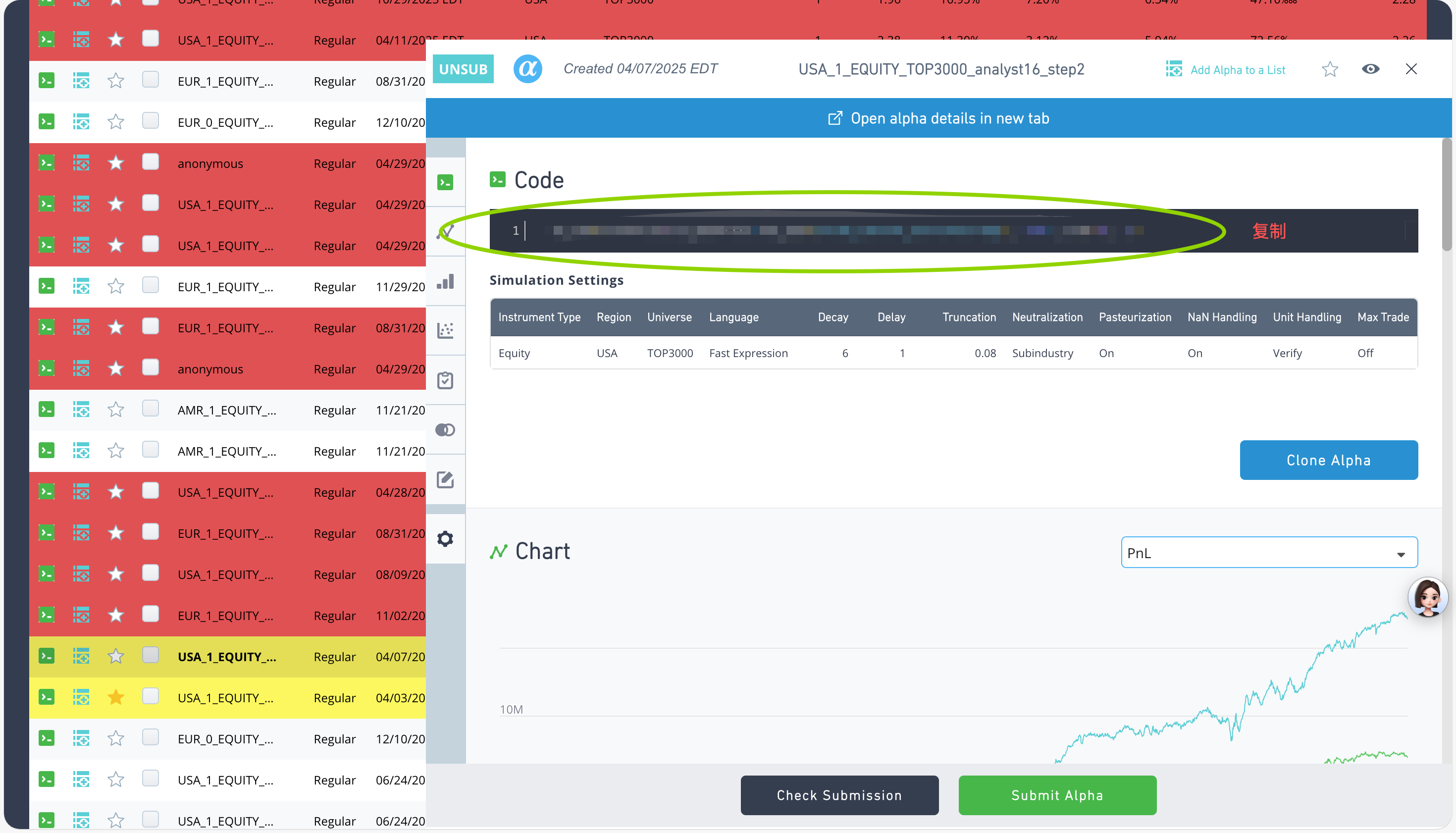Open alpha details in new tab
This screenshot has height=833, width=1456.
point(938,118)
